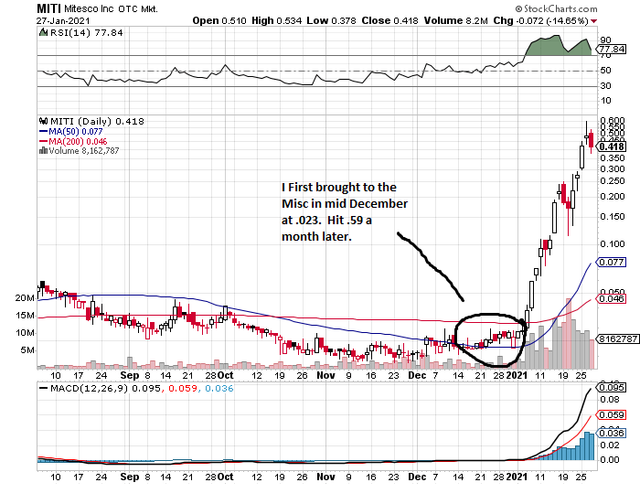Click the 30 level on the RSI axis

tap(606, 85)
